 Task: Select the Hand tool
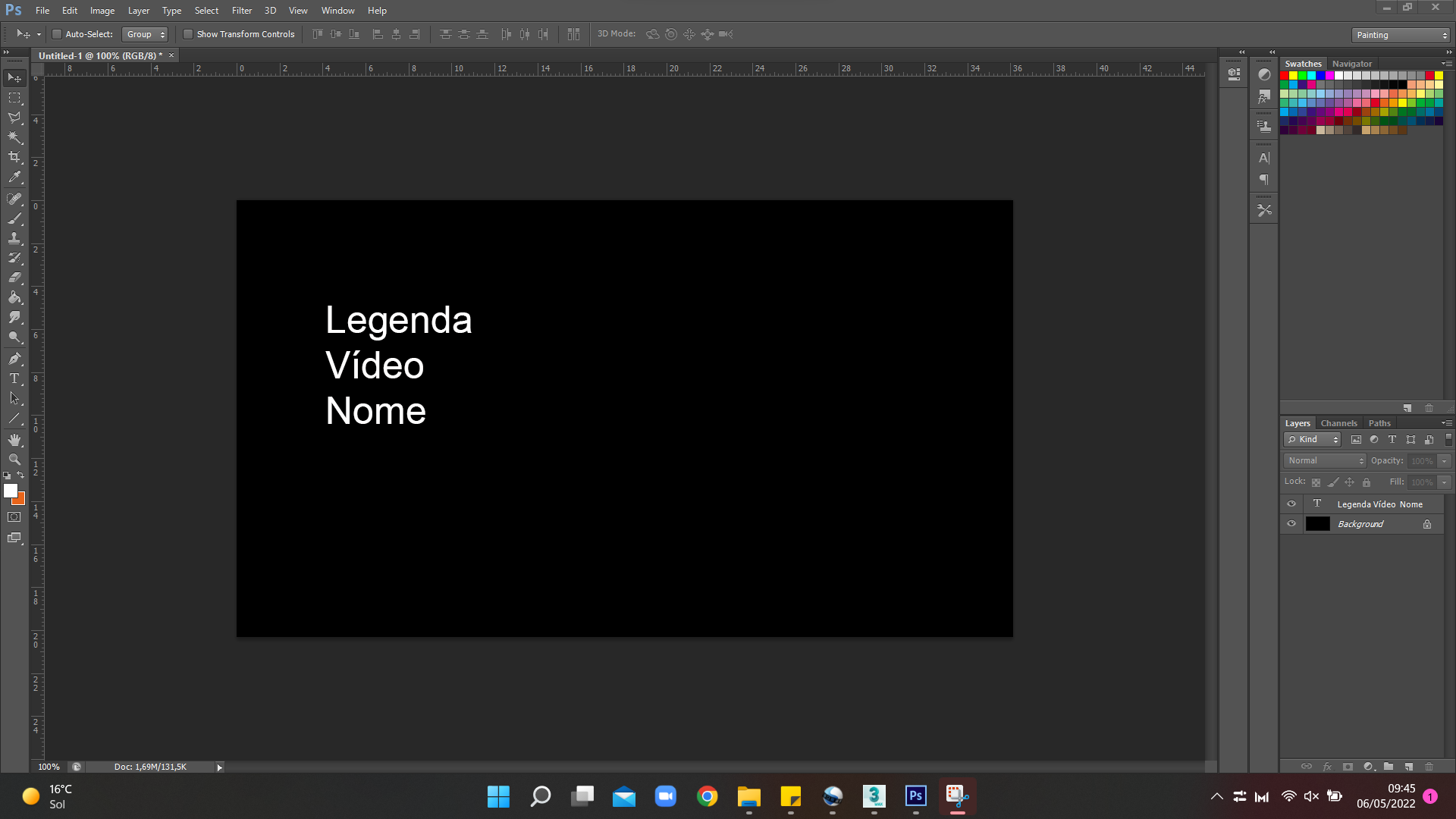[x=14, y=440]
